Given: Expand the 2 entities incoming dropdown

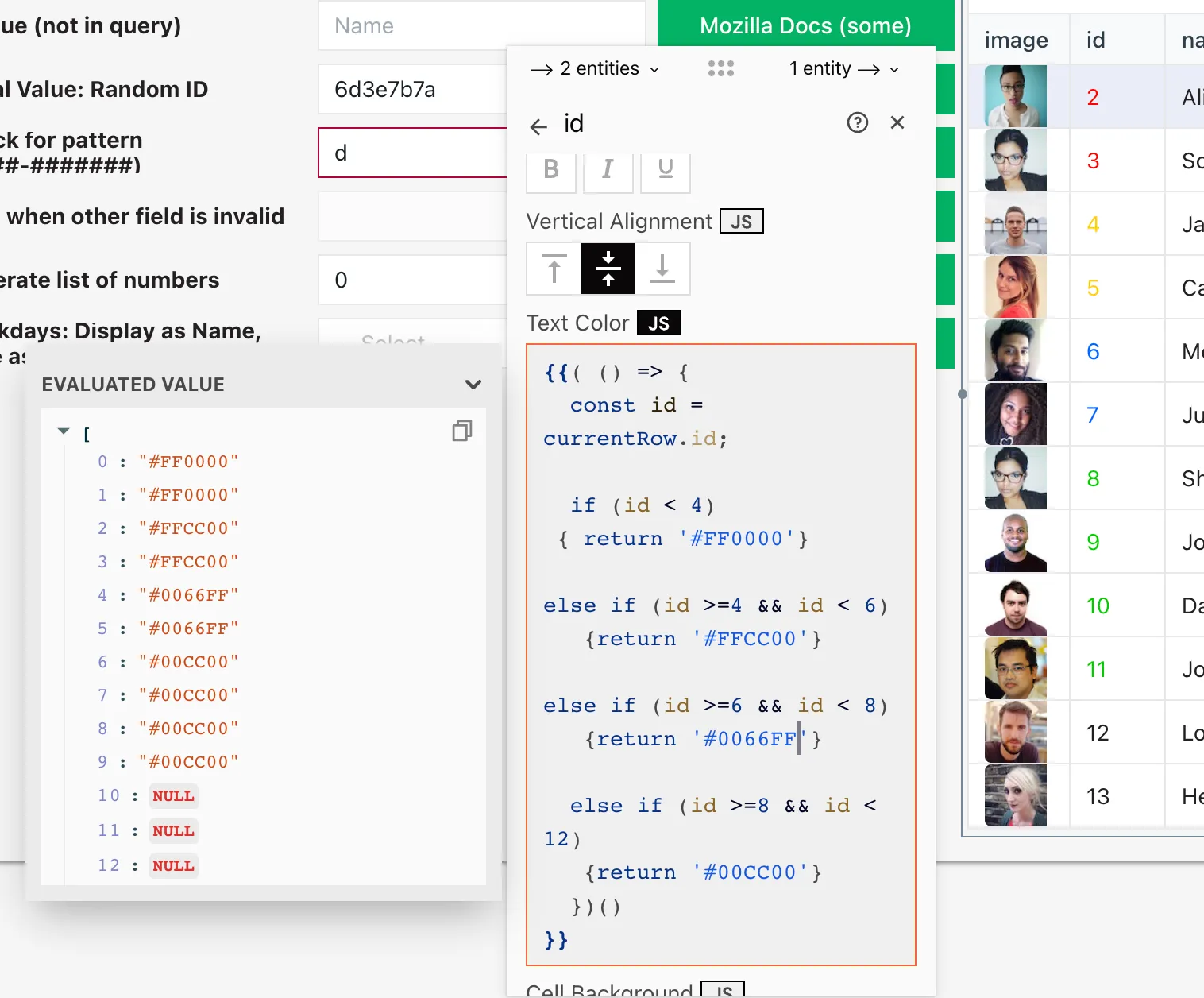Looking at the screenshot, I should [594, 69].
